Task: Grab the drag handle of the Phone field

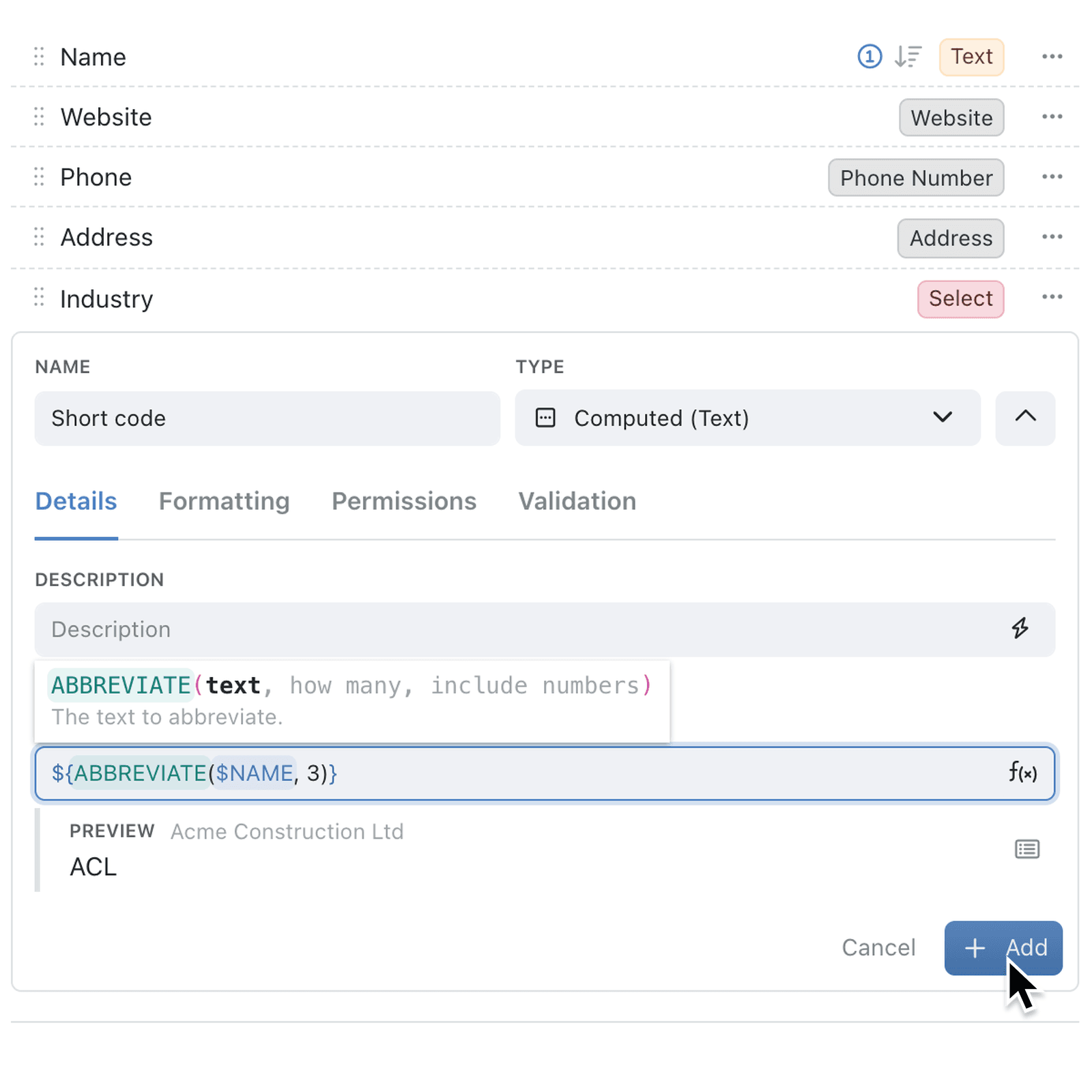Action: coord(39,177)
